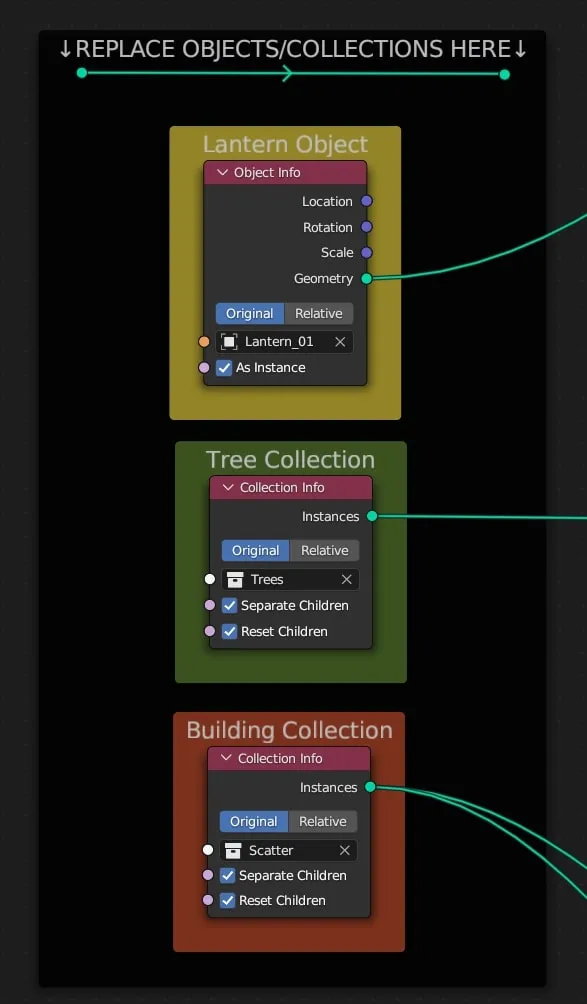Collapse the Building Collection's Collection Info node
587x1004 pixels.
[226, 759]
